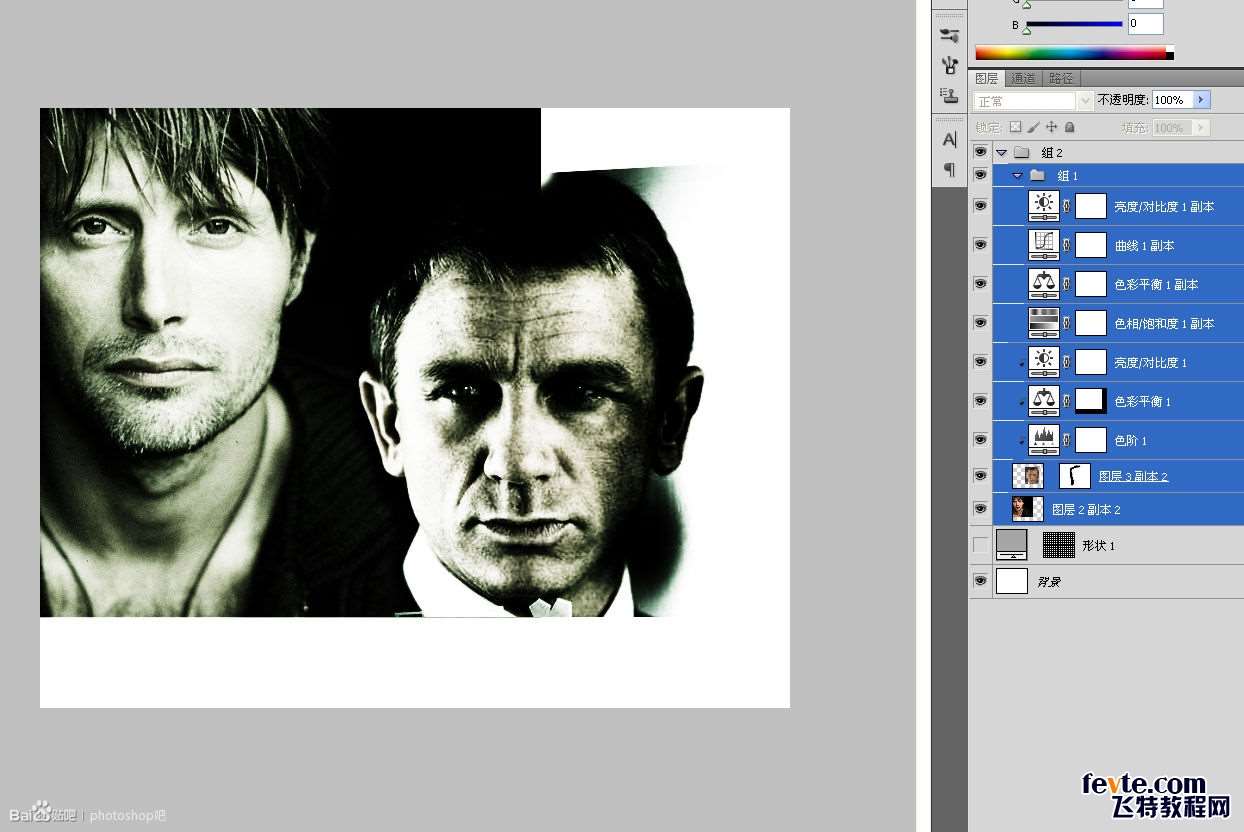Click the Lock position move icon
Screen dimensions: 1244x832
click(1051, 127)
